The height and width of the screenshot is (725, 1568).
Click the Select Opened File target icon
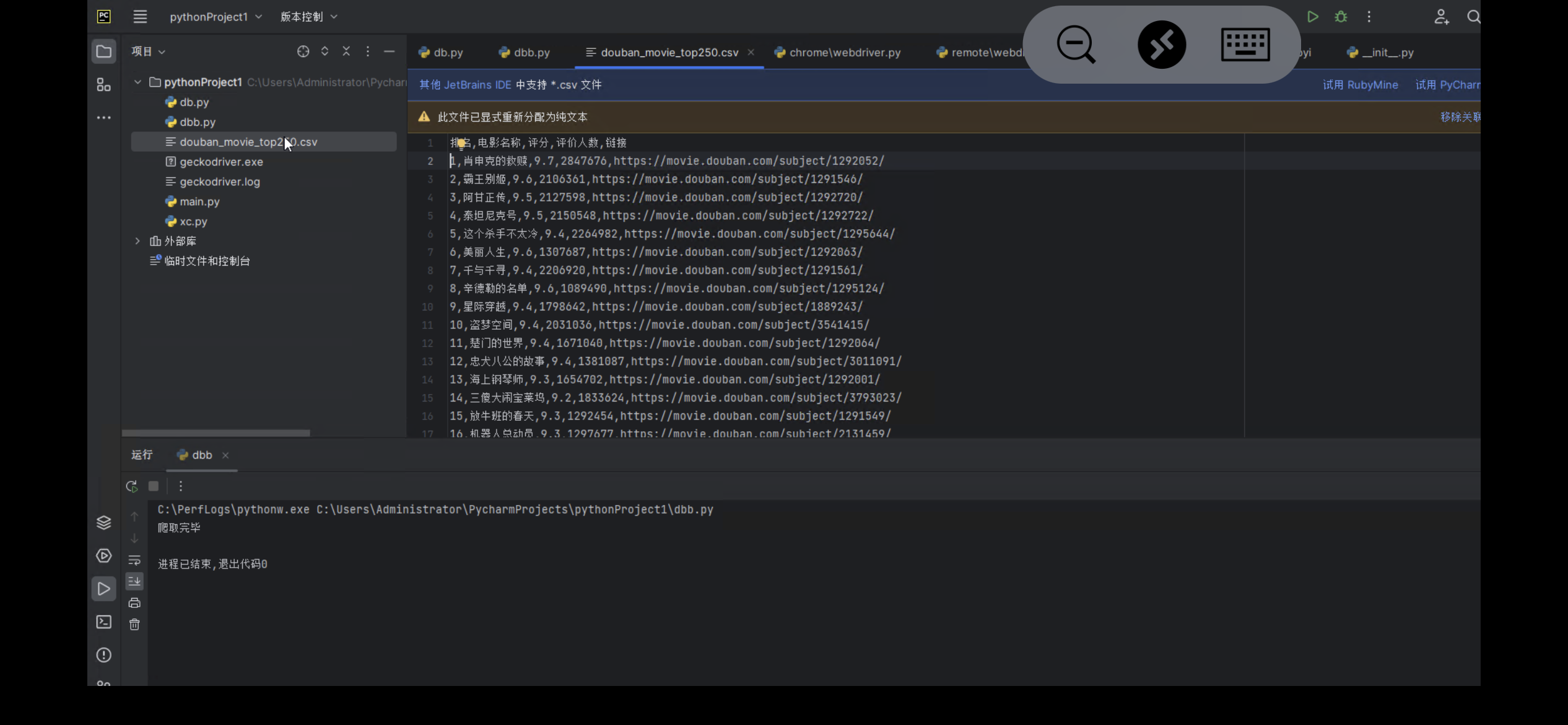pyautogui.click(x=303, y=51)
